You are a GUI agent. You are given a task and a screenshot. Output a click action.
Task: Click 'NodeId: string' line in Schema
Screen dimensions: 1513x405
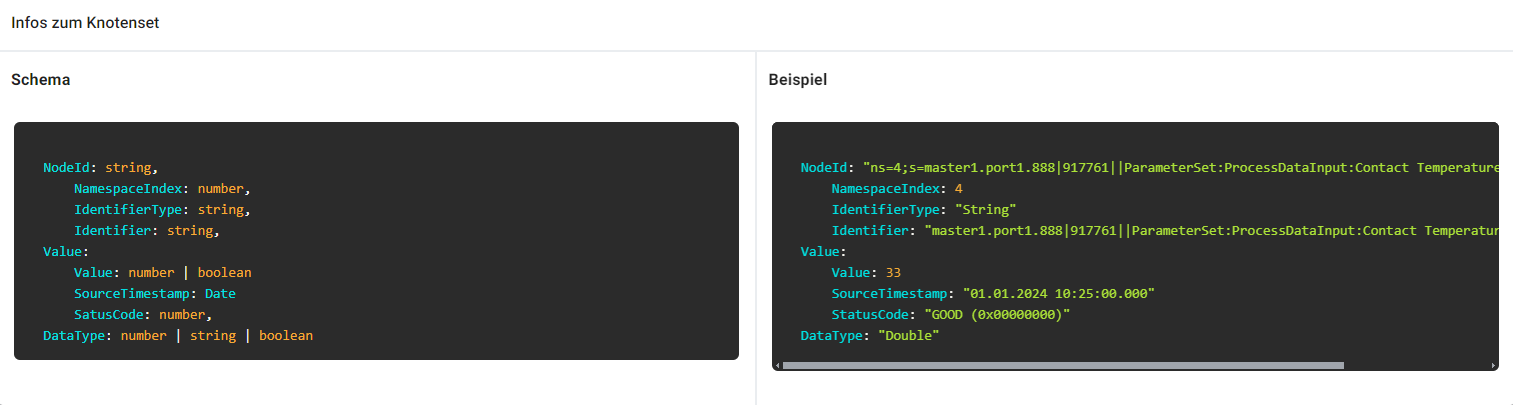(101, 167)
